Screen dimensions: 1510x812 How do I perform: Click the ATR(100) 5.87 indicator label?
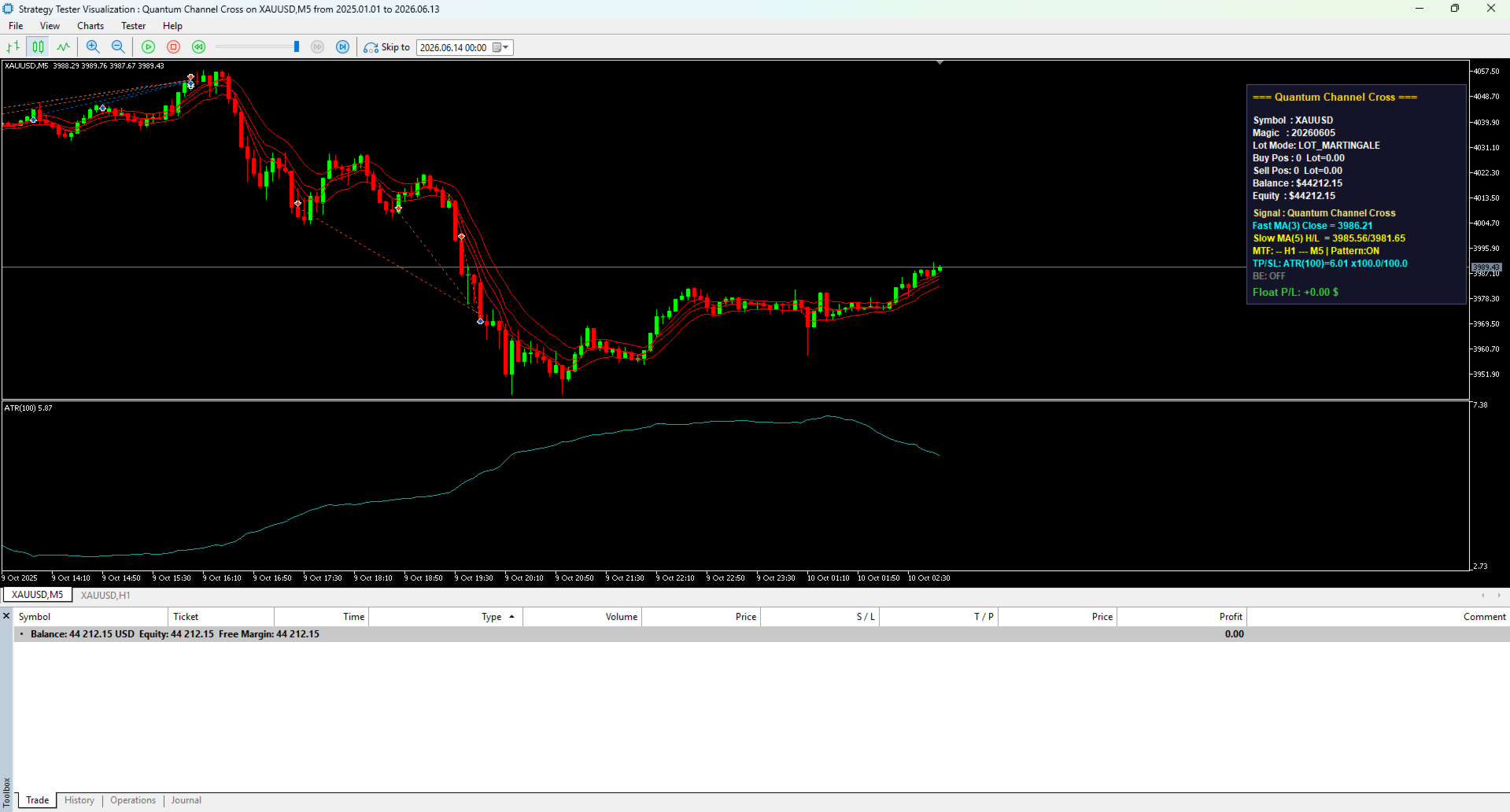[28, 408]
